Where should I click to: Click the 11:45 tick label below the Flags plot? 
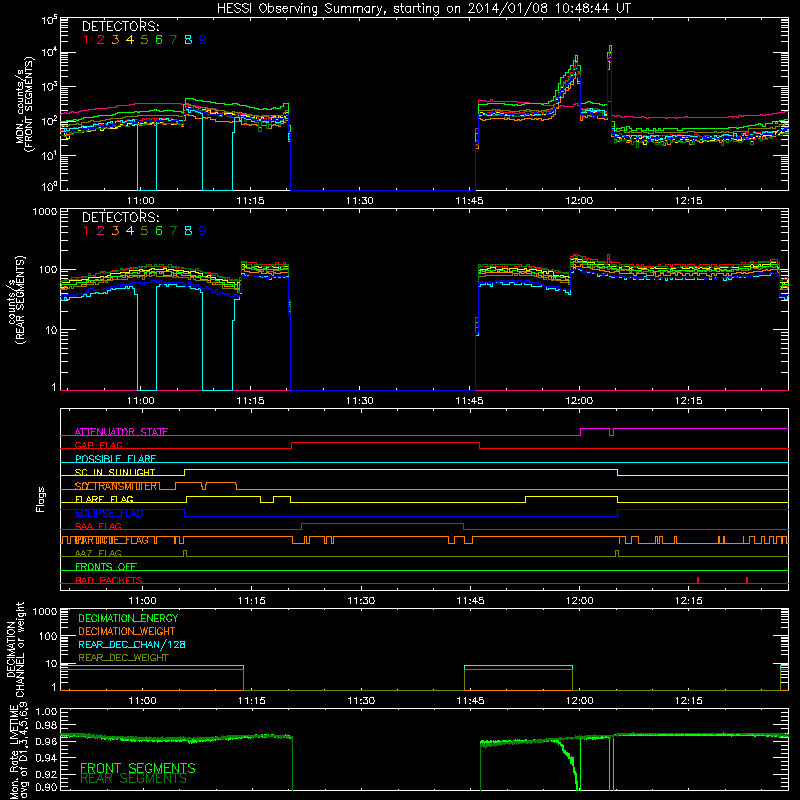click(470, 601)
